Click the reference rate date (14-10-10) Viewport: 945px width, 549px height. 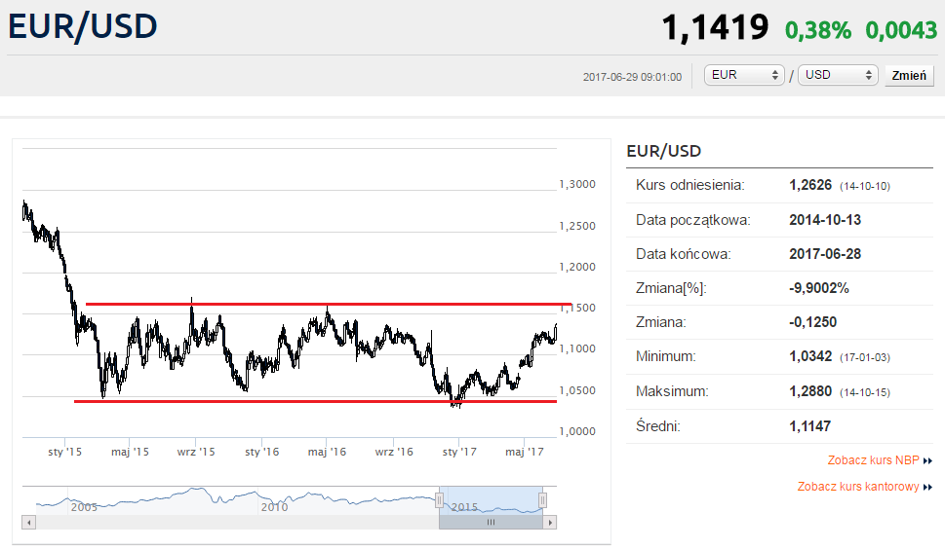coord(865,186)
